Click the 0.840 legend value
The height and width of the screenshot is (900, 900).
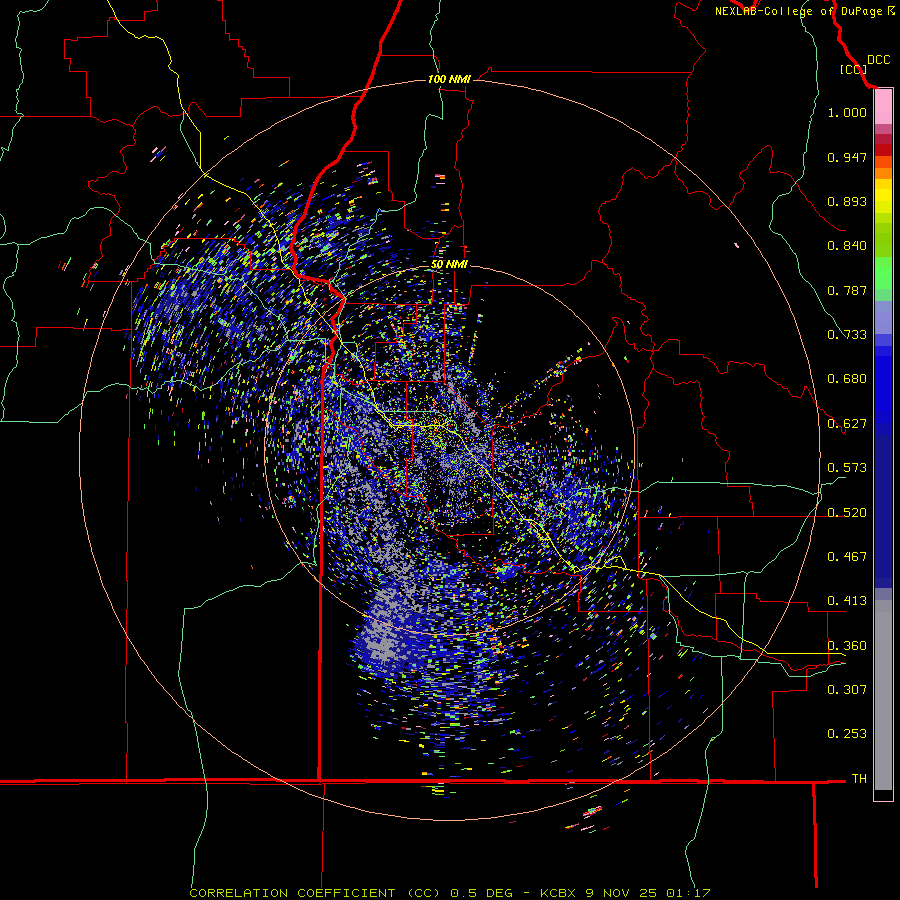point(847,246)
